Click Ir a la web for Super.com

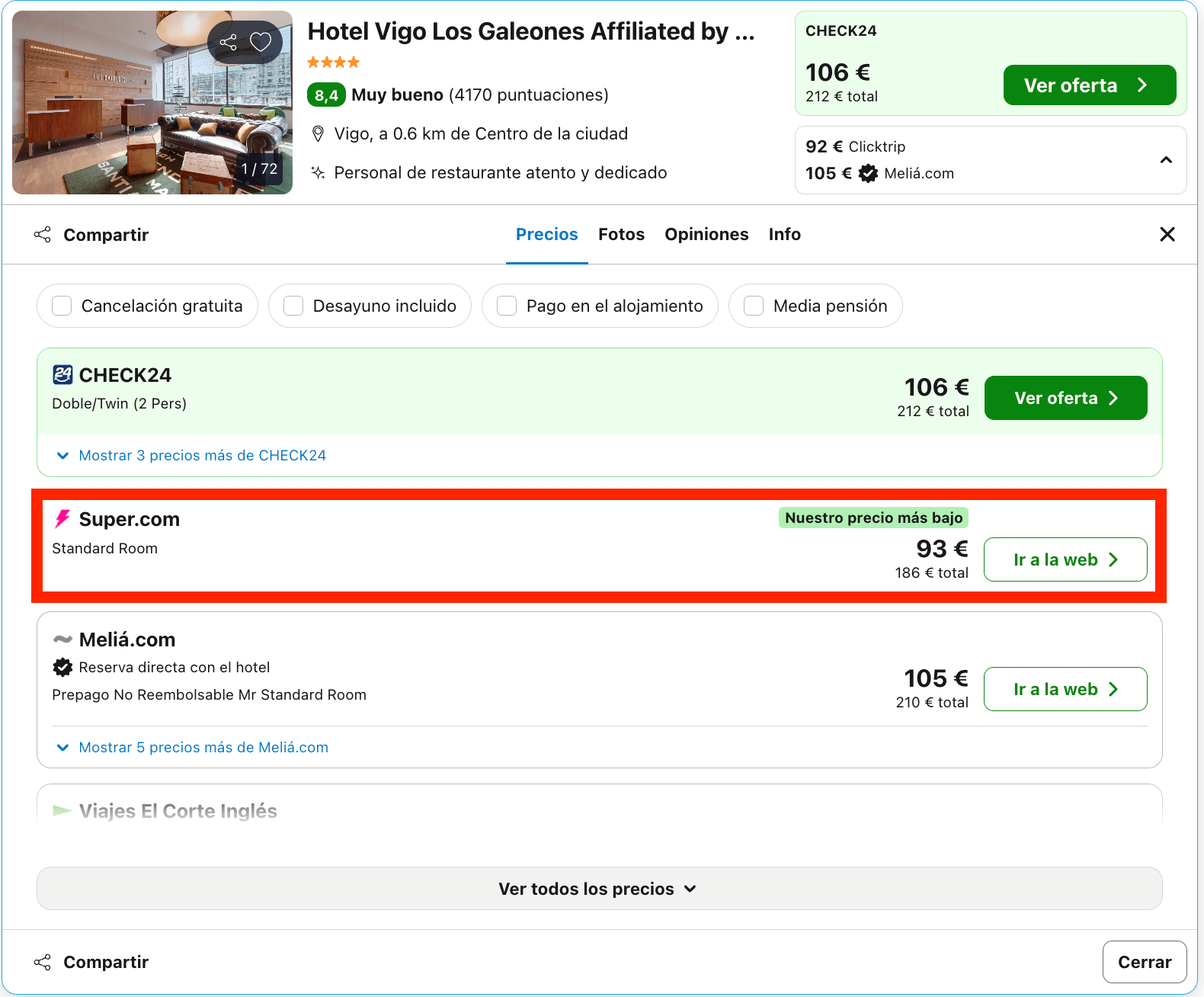(x=1065, y=559)
